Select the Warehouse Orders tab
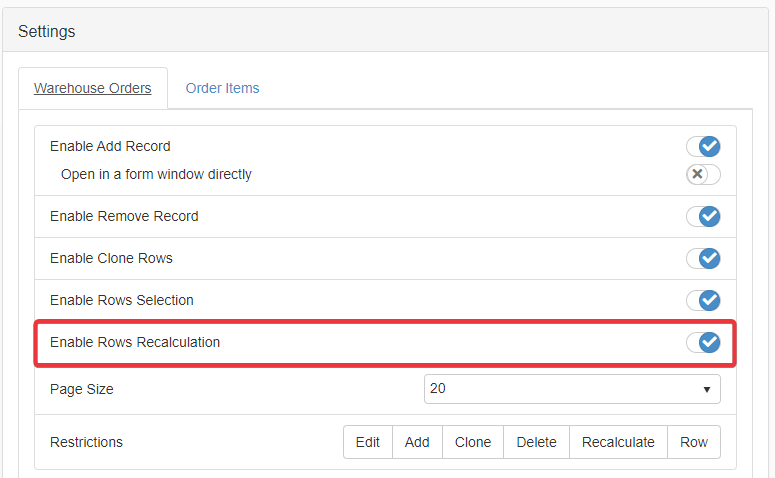 [x=93, y=88]
